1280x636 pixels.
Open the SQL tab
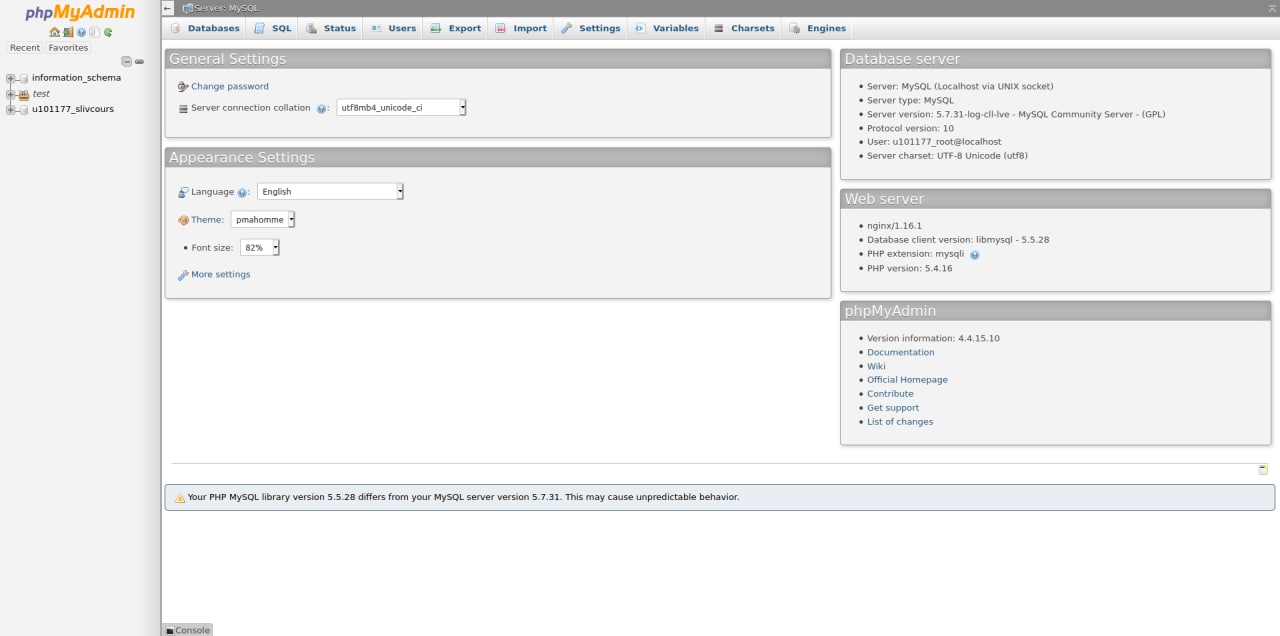coord(272,28)
